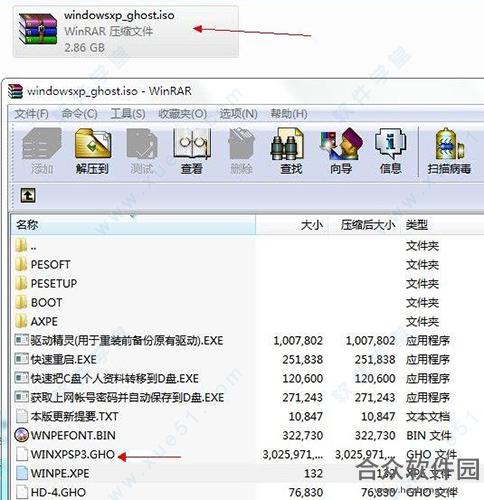Click the 1,007,802 size cell
The height and width of the screenshot is (500, 484).
298,341
